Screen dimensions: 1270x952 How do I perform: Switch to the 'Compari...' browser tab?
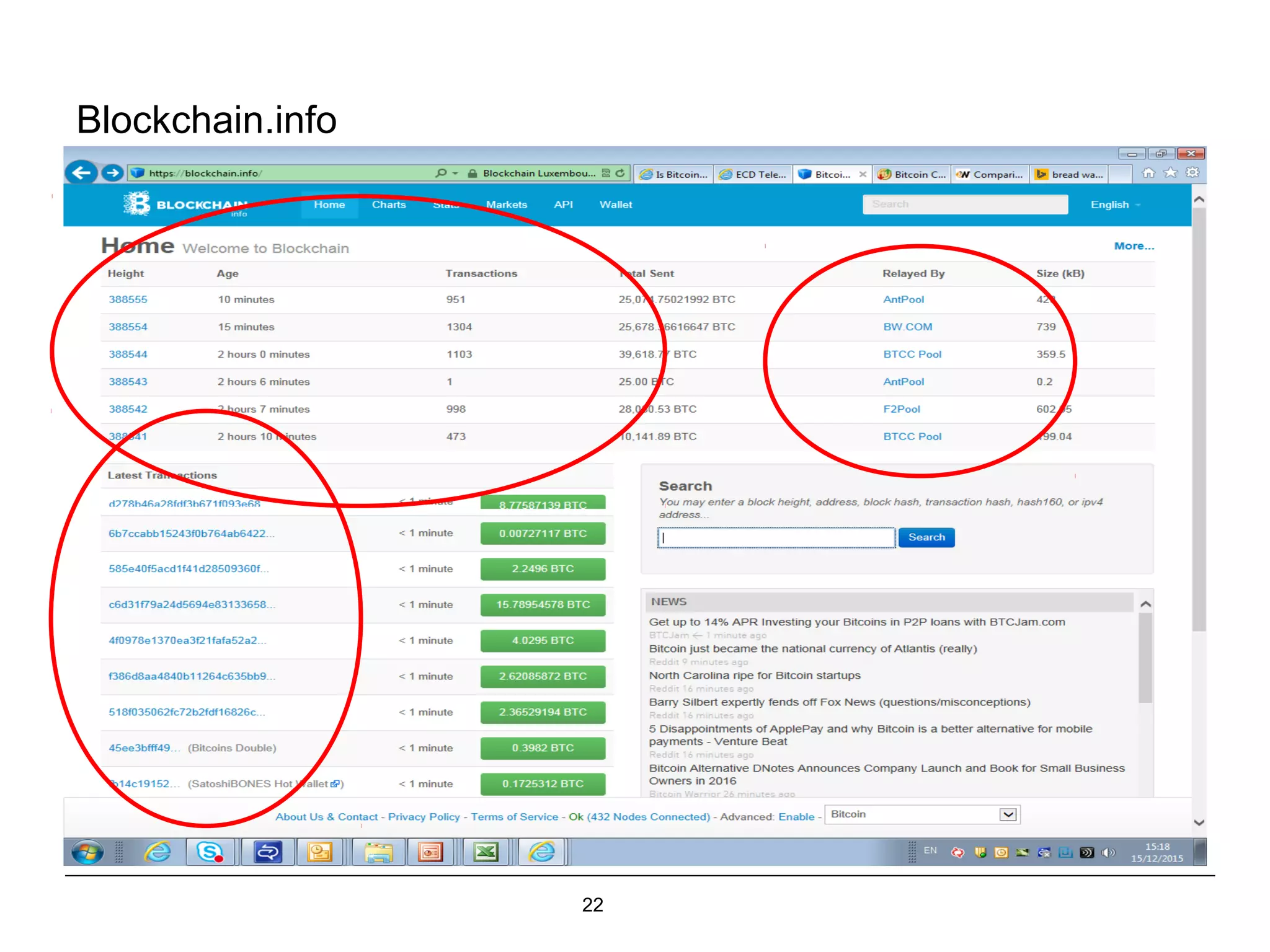(991, 174)
